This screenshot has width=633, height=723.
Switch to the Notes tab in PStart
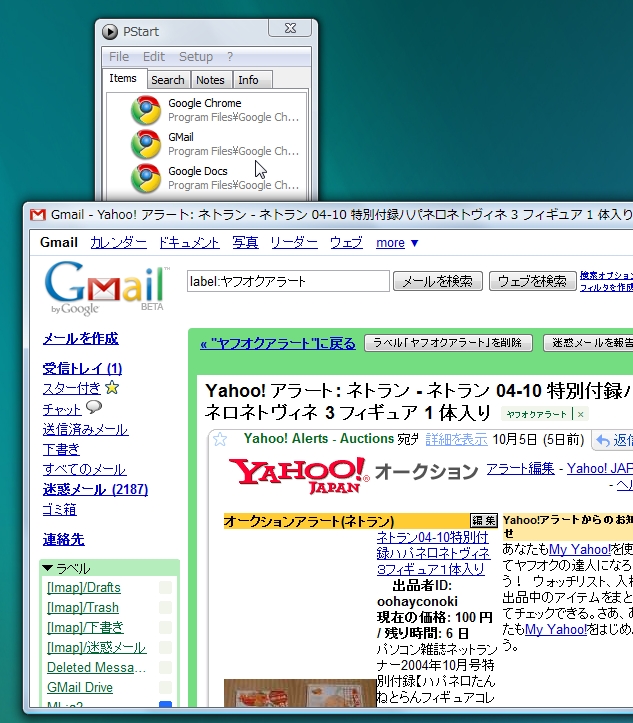coord(211,80)
